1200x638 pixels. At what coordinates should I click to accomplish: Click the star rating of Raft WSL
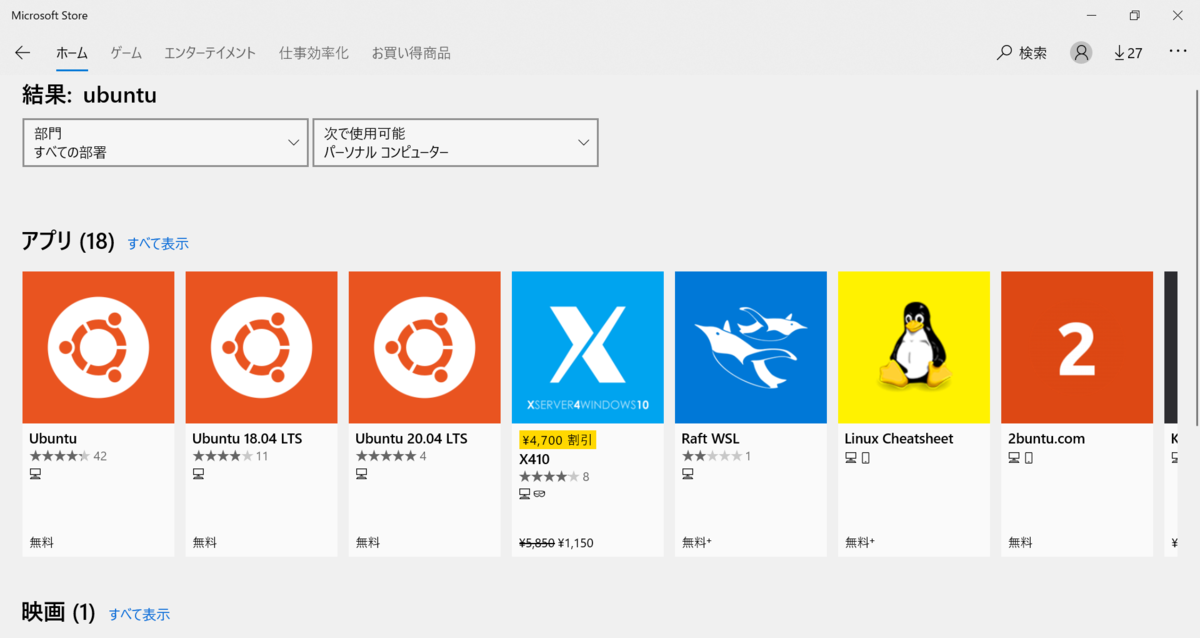coord(711,456)
